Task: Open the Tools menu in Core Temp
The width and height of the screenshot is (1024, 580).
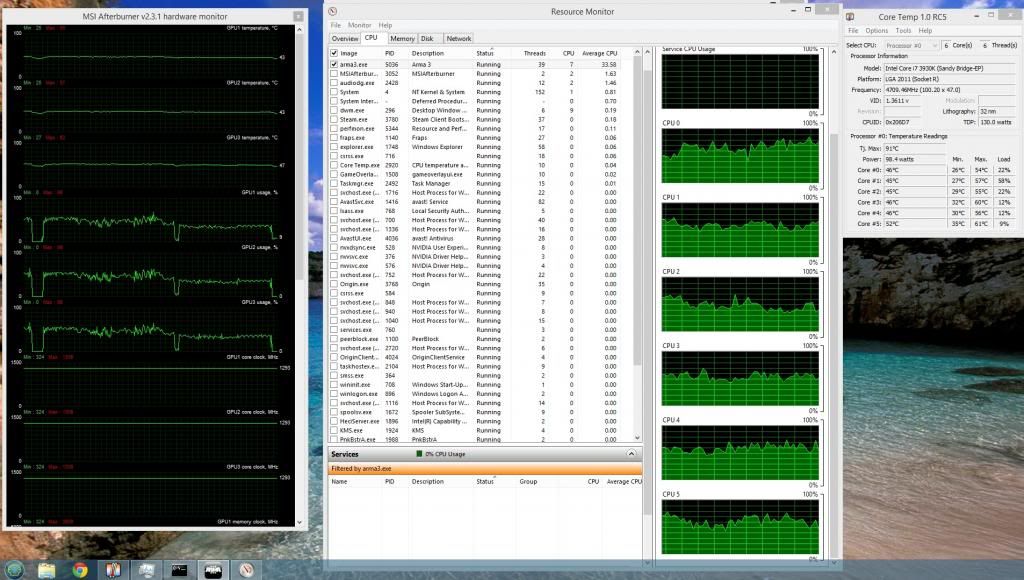Action: pyautogui.click(x=903, y=31)
